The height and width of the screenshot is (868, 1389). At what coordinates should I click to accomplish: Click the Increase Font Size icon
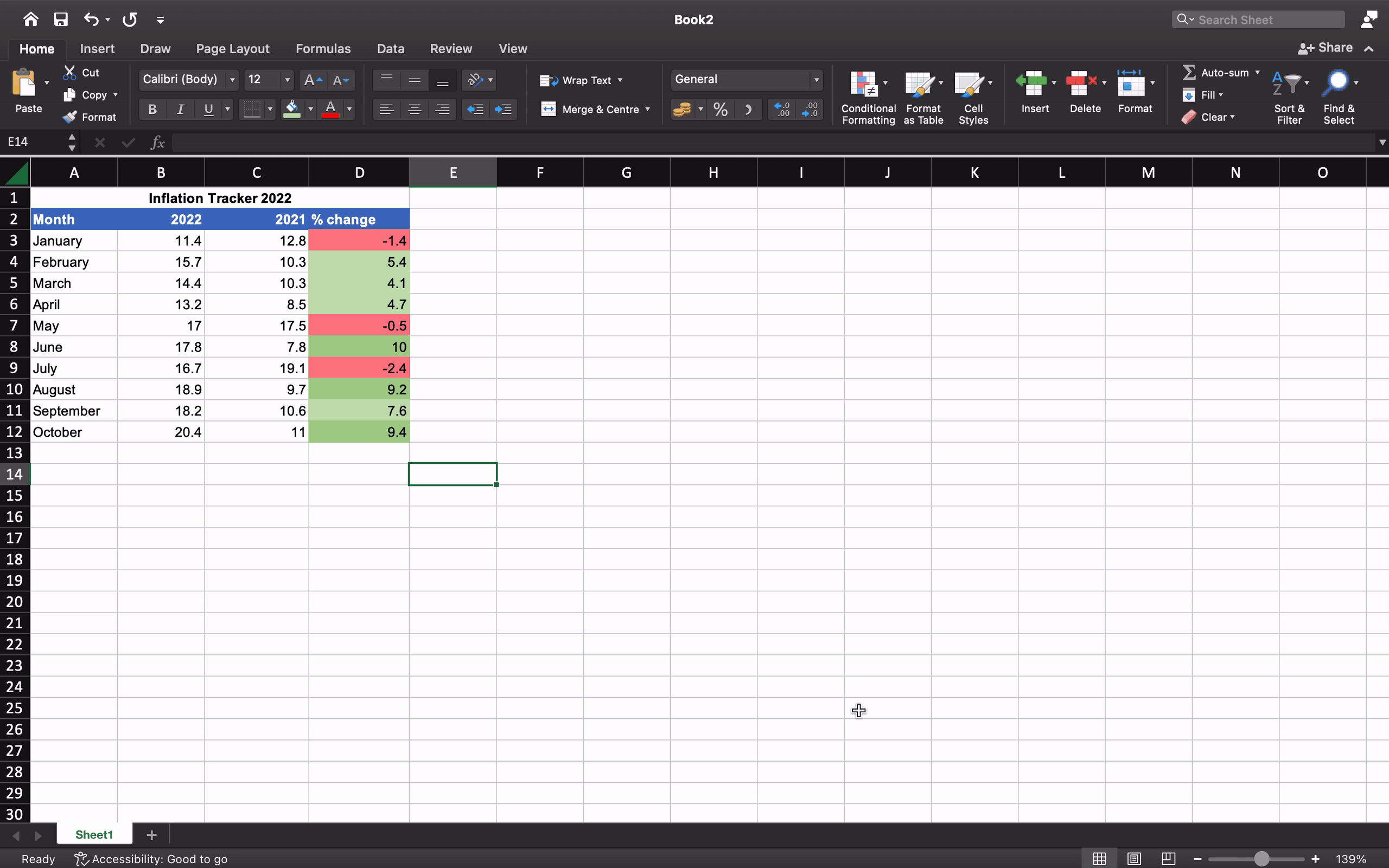[x=312, y=80]
